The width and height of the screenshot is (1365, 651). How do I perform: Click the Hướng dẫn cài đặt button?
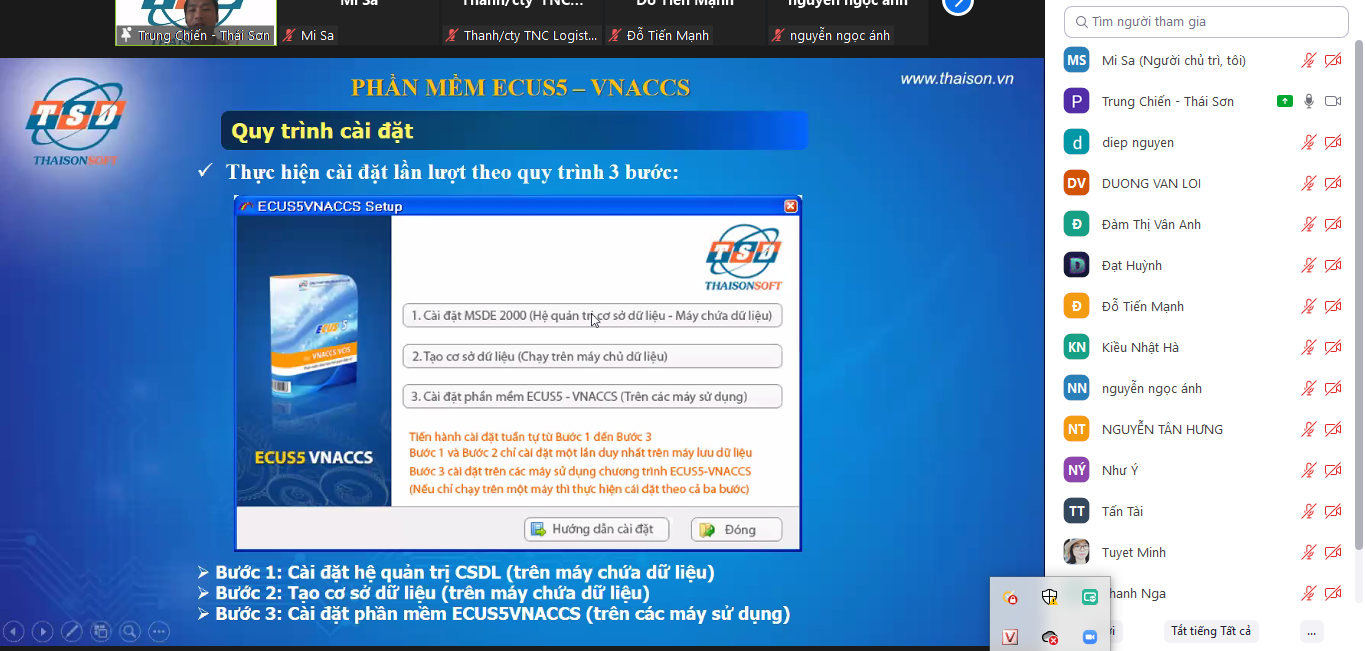596,529
